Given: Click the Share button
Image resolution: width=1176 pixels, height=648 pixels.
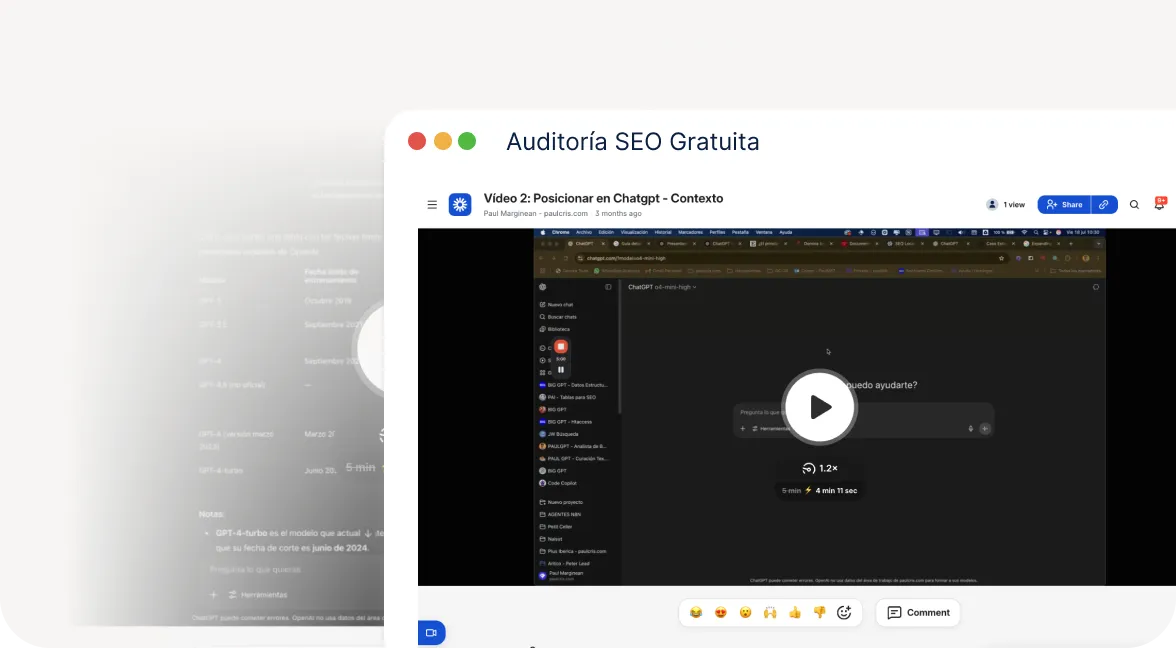Looking at the screenshot, I should tap(1064, 204).
